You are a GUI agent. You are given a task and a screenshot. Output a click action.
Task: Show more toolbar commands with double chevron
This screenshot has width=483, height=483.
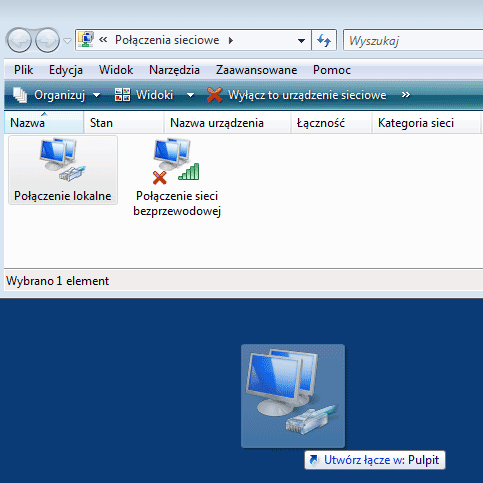point(406,95)
